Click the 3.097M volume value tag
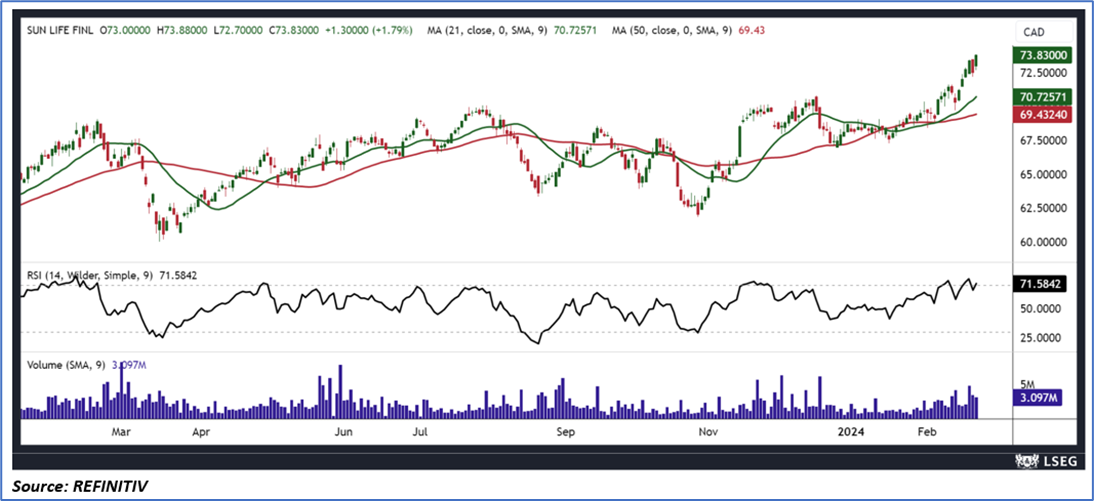The image size is (1094, 501). coord(1037,398)
